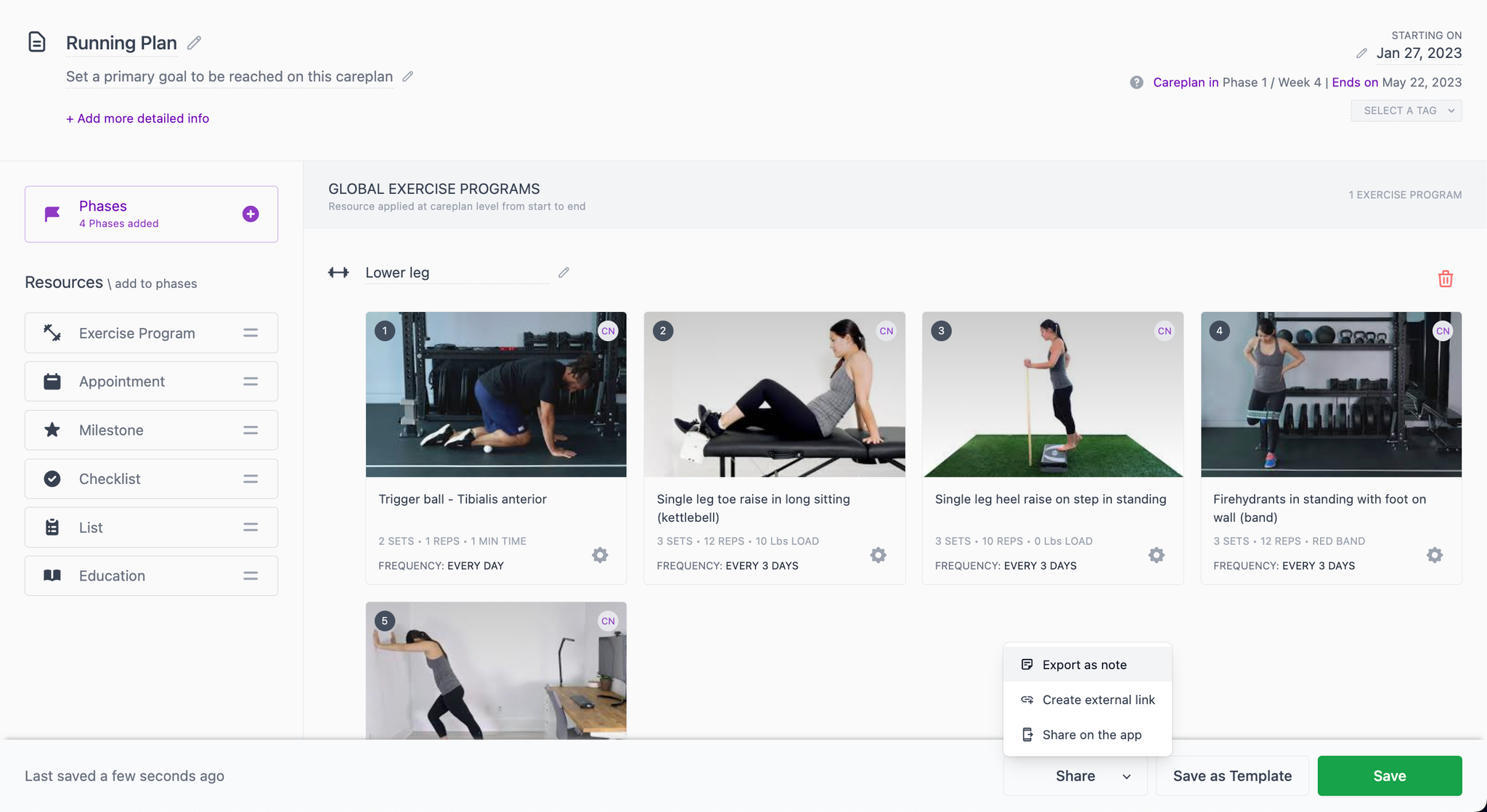1487x812 pixels.
Task: Click 'GLOBAL EXERCISE PROGRAMS' heading
Action: tap(434, 189)
